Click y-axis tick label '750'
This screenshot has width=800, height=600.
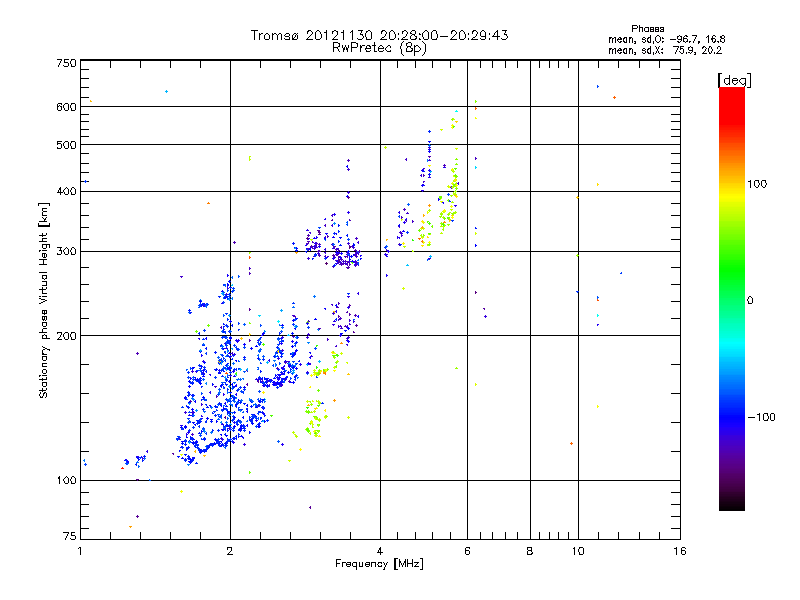pos(66,63)
